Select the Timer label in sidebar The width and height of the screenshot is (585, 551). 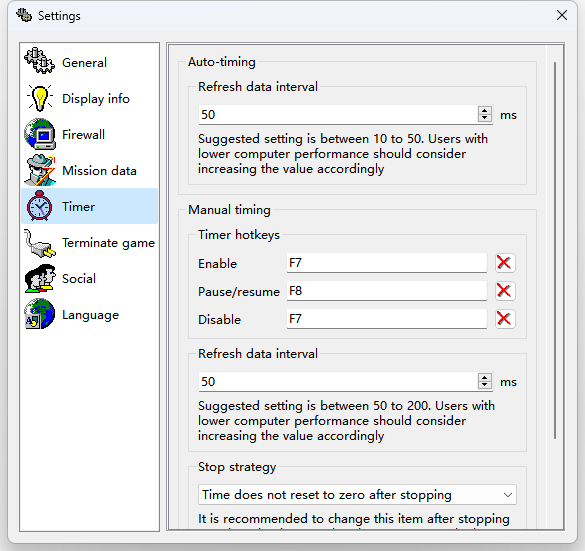tap(78, 207)
